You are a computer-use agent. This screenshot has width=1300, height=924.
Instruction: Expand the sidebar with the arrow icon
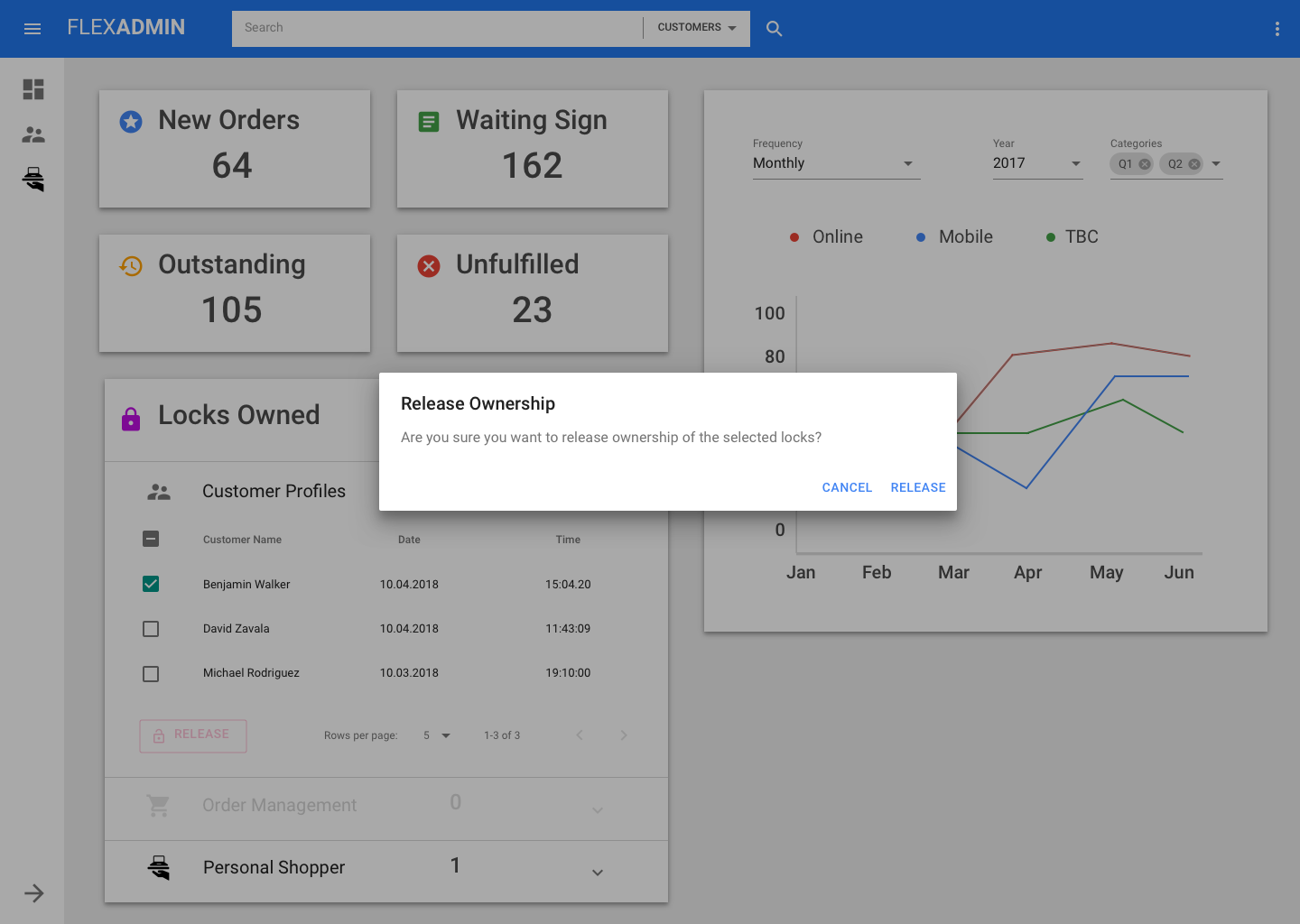[33, 893]
